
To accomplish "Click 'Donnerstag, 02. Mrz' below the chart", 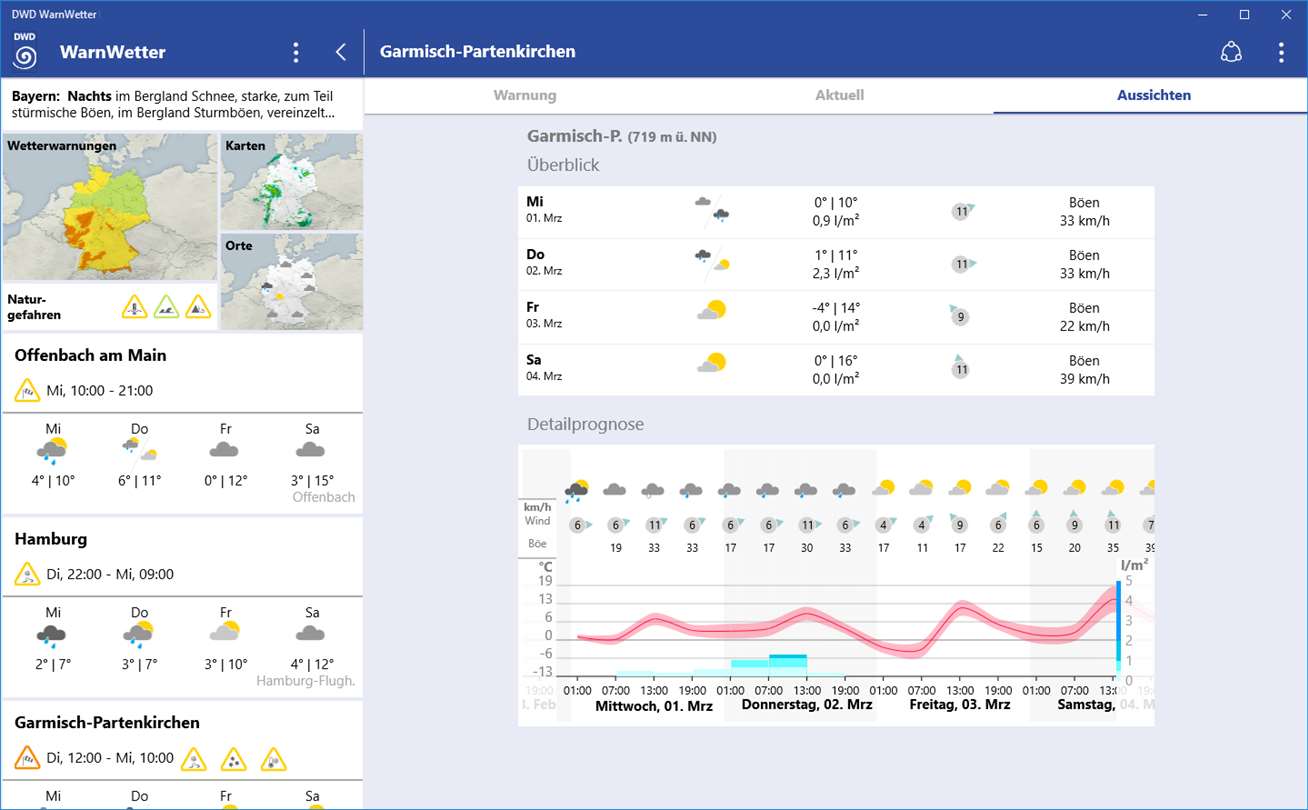I will tap(807, 705).
